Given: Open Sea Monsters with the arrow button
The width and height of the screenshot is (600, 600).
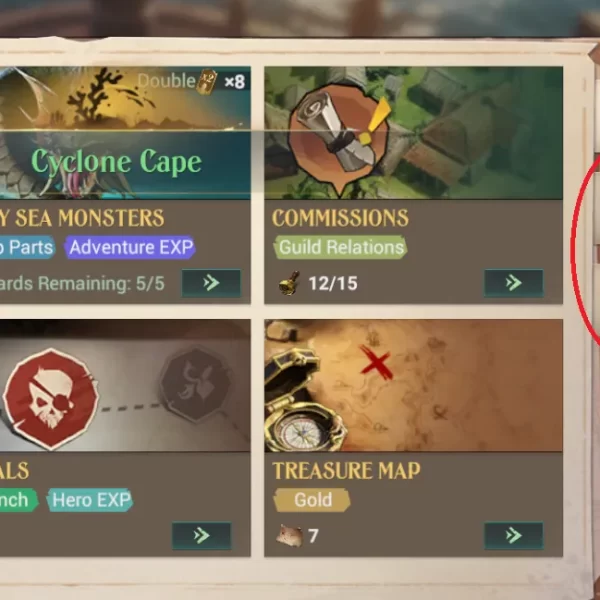Looking at the screenshot, I should 211,283.
